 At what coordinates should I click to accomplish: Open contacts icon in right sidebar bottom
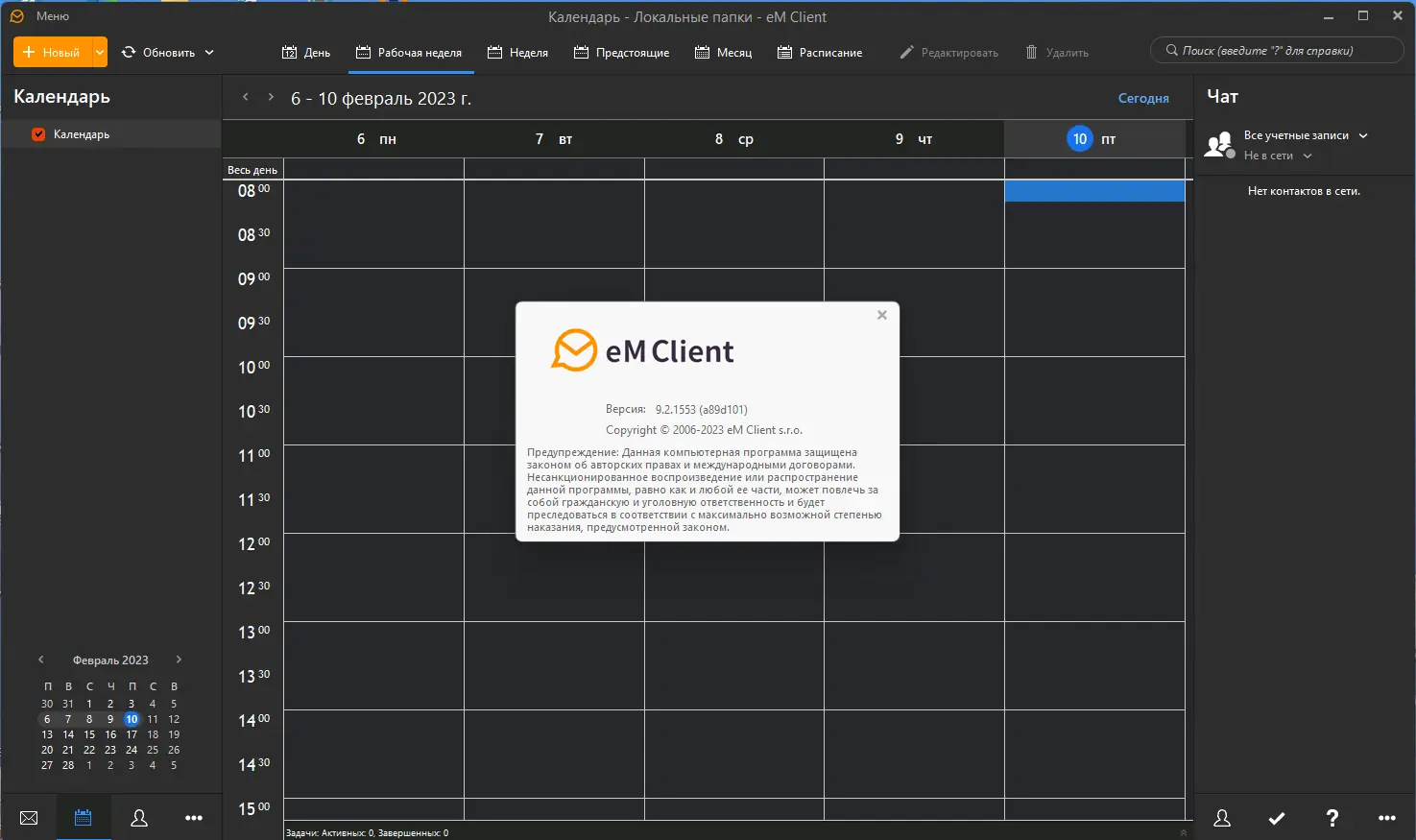point(1222,818)
